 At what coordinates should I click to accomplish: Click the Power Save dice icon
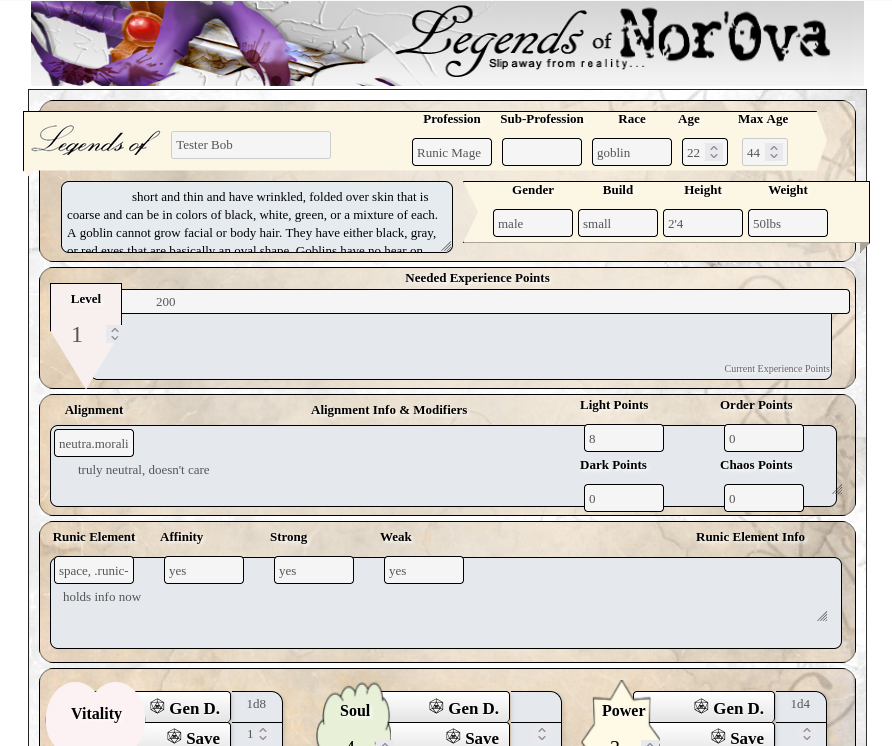tap(718, 737)
